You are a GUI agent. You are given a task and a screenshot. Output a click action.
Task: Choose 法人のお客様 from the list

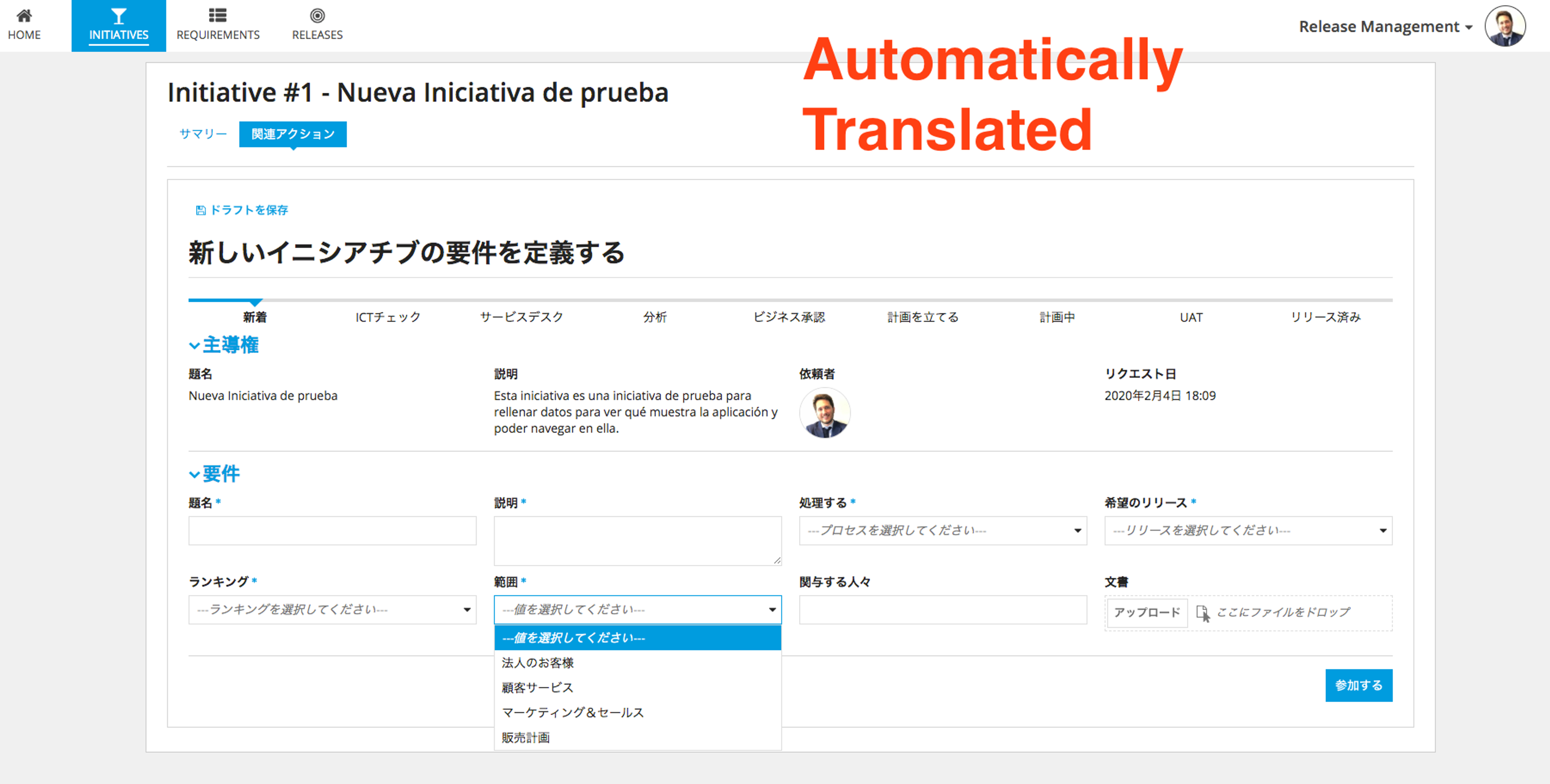[637, 663]
